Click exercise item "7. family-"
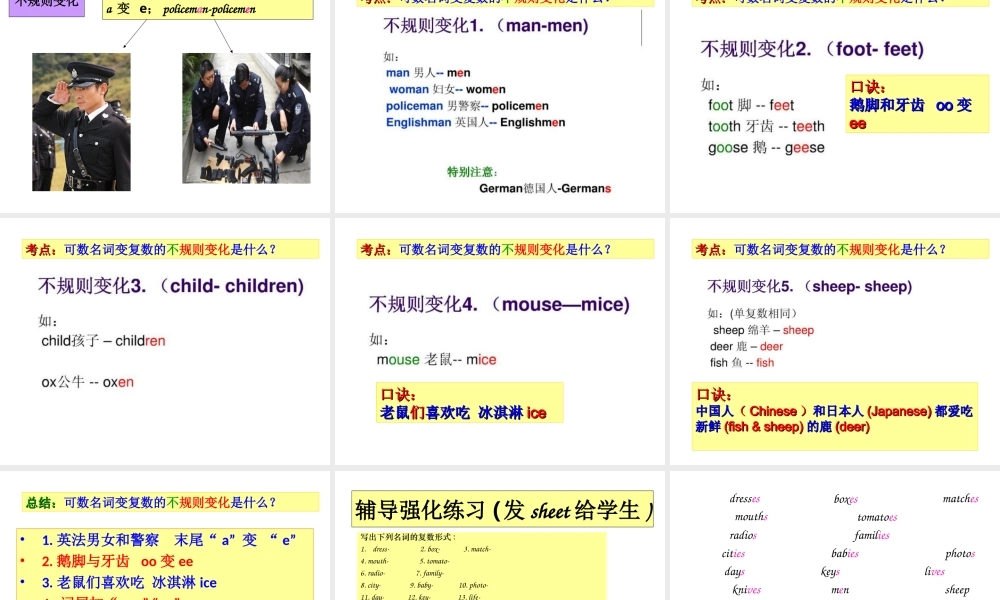The image size is (1000, 600). tap(430, 573)
